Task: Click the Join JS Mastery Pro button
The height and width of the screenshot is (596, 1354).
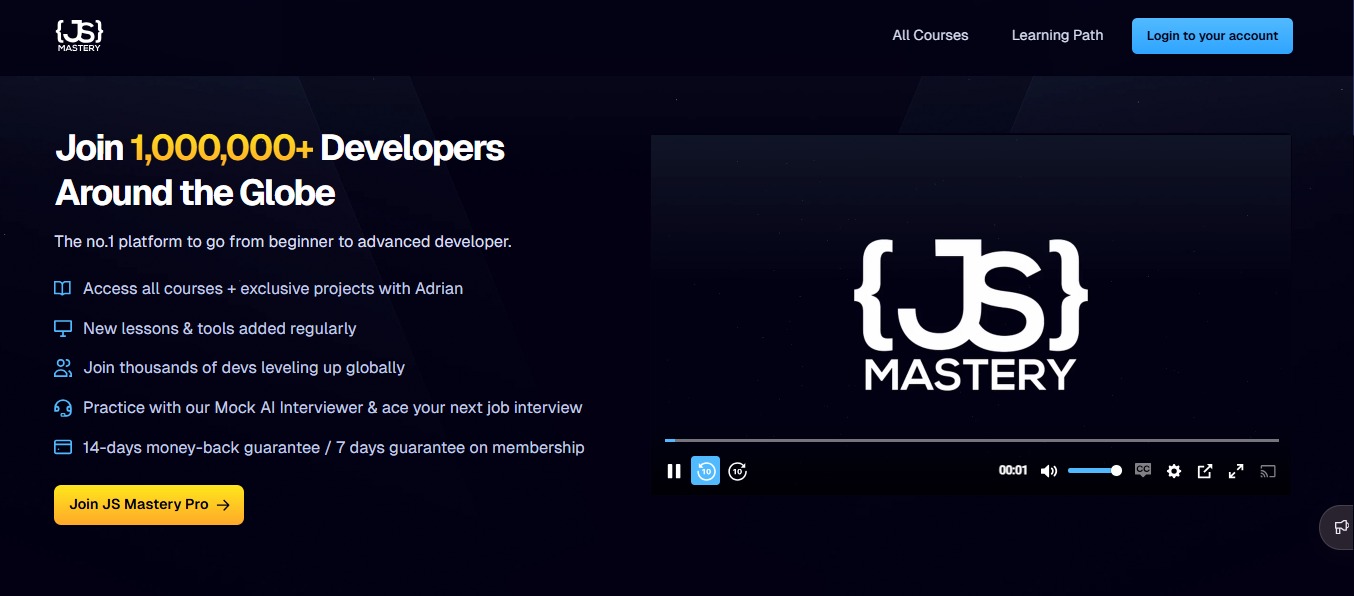Action: [149, 505]
